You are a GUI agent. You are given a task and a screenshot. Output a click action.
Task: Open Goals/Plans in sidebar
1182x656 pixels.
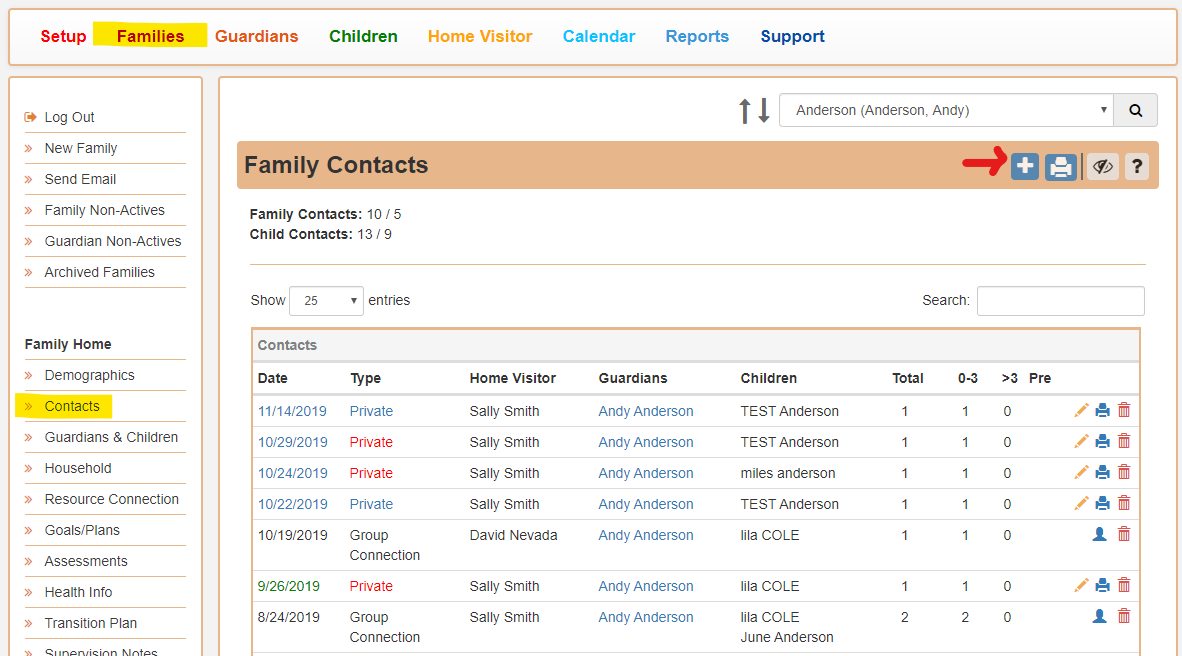pyautogui.click(x=82, y=529)
